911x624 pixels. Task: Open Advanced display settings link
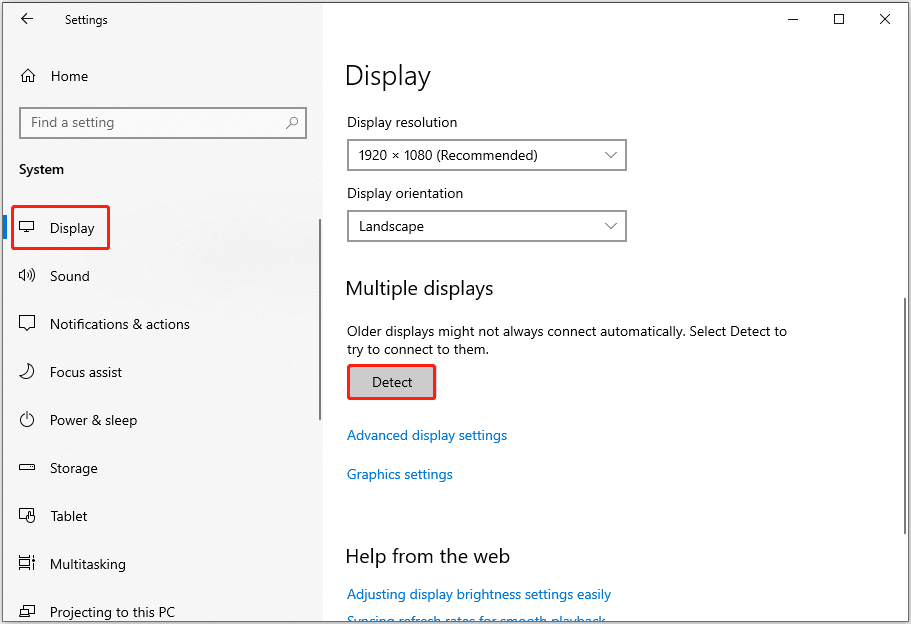(427, 435)
